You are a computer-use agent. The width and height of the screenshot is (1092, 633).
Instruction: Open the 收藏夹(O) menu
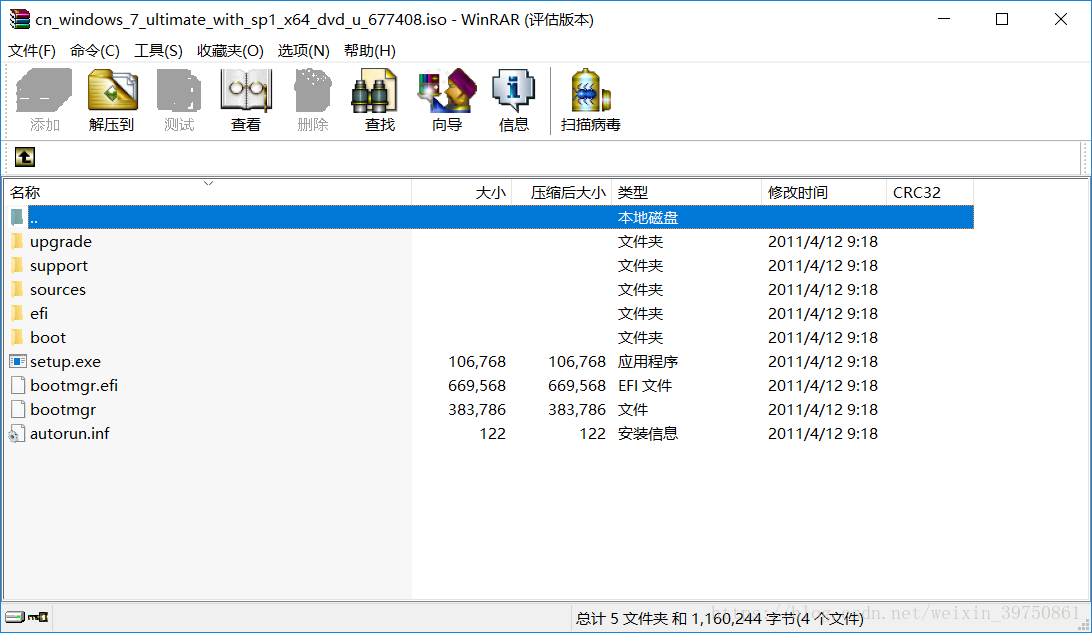coord(230,51)
